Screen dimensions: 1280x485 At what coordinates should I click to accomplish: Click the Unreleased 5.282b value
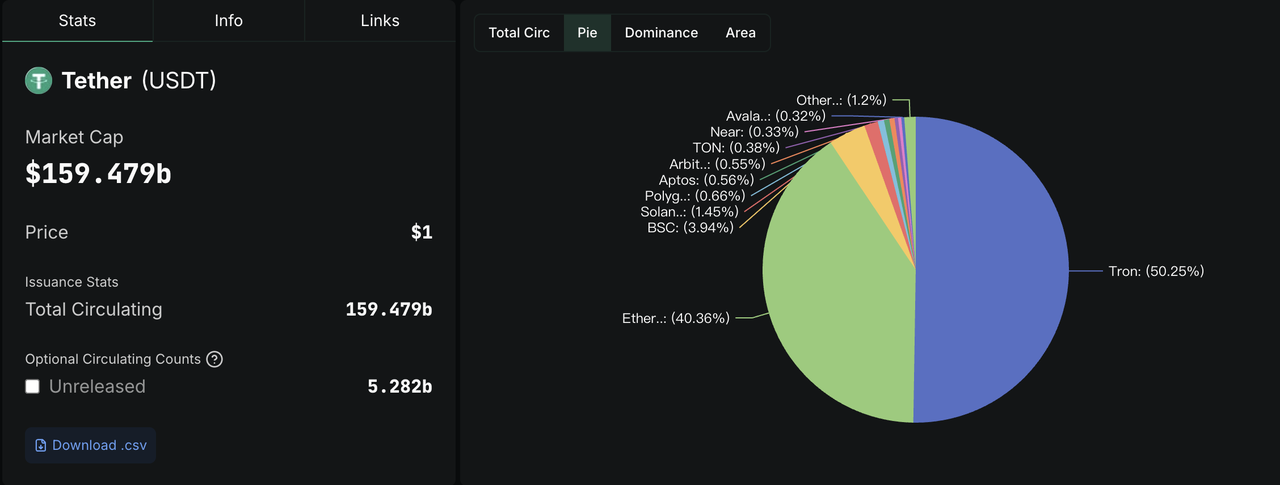[x=400, y=386]
